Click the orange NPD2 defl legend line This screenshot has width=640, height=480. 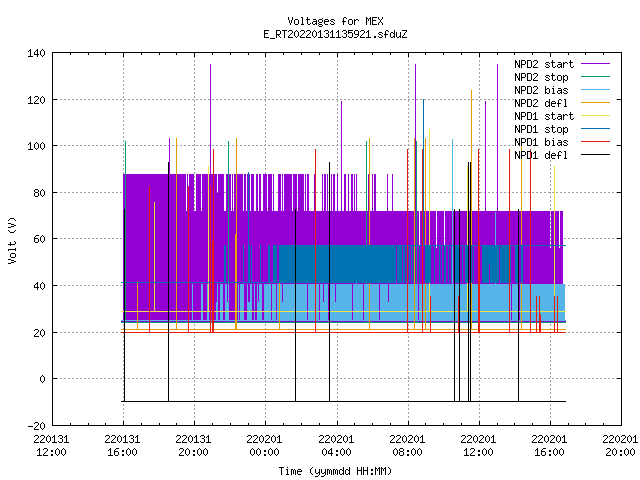tap(596, 102)
